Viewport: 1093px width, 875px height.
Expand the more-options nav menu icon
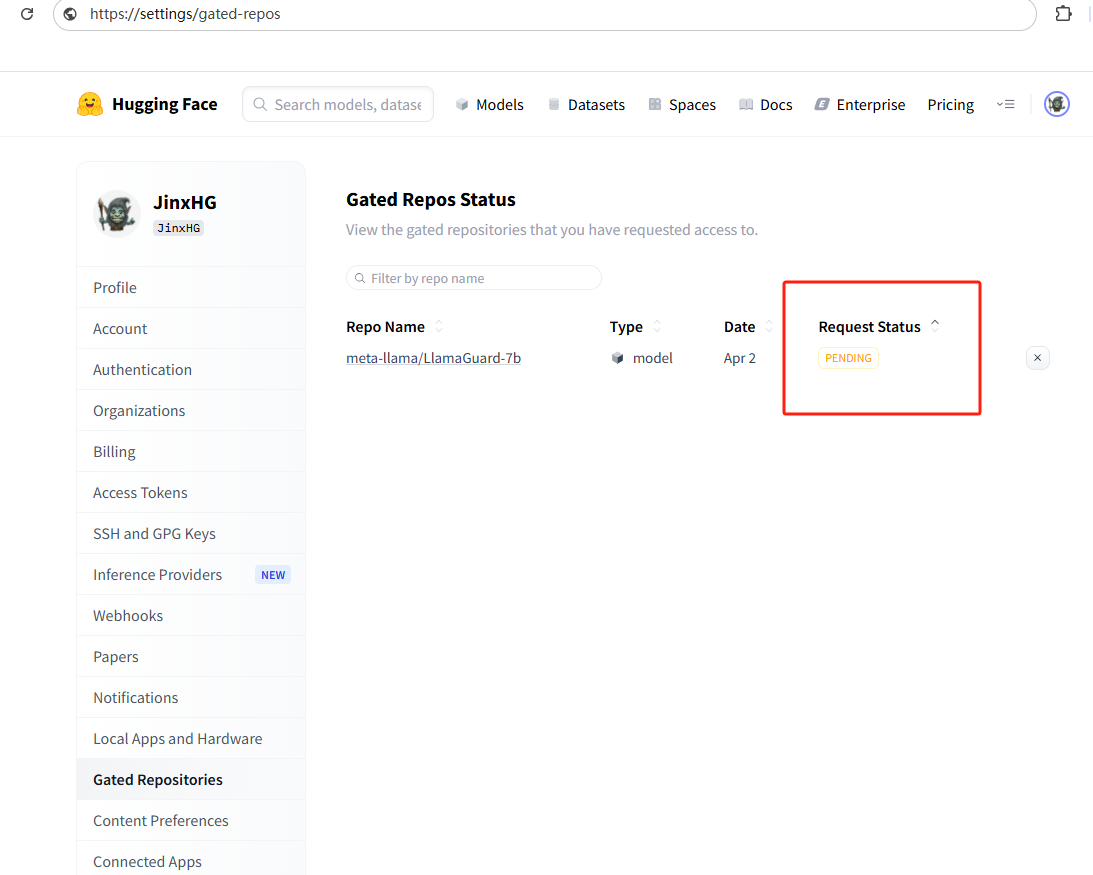(x=1005, y=105)
